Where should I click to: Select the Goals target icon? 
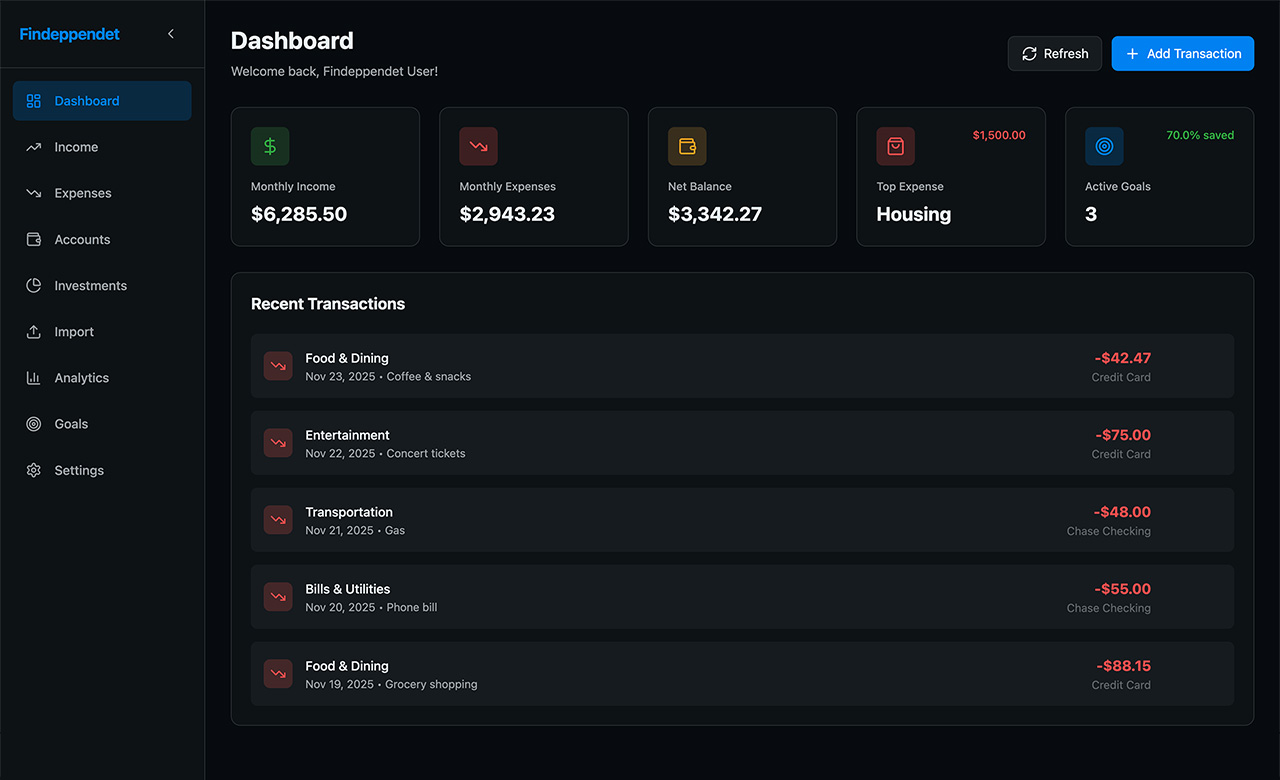coord(35,423)
